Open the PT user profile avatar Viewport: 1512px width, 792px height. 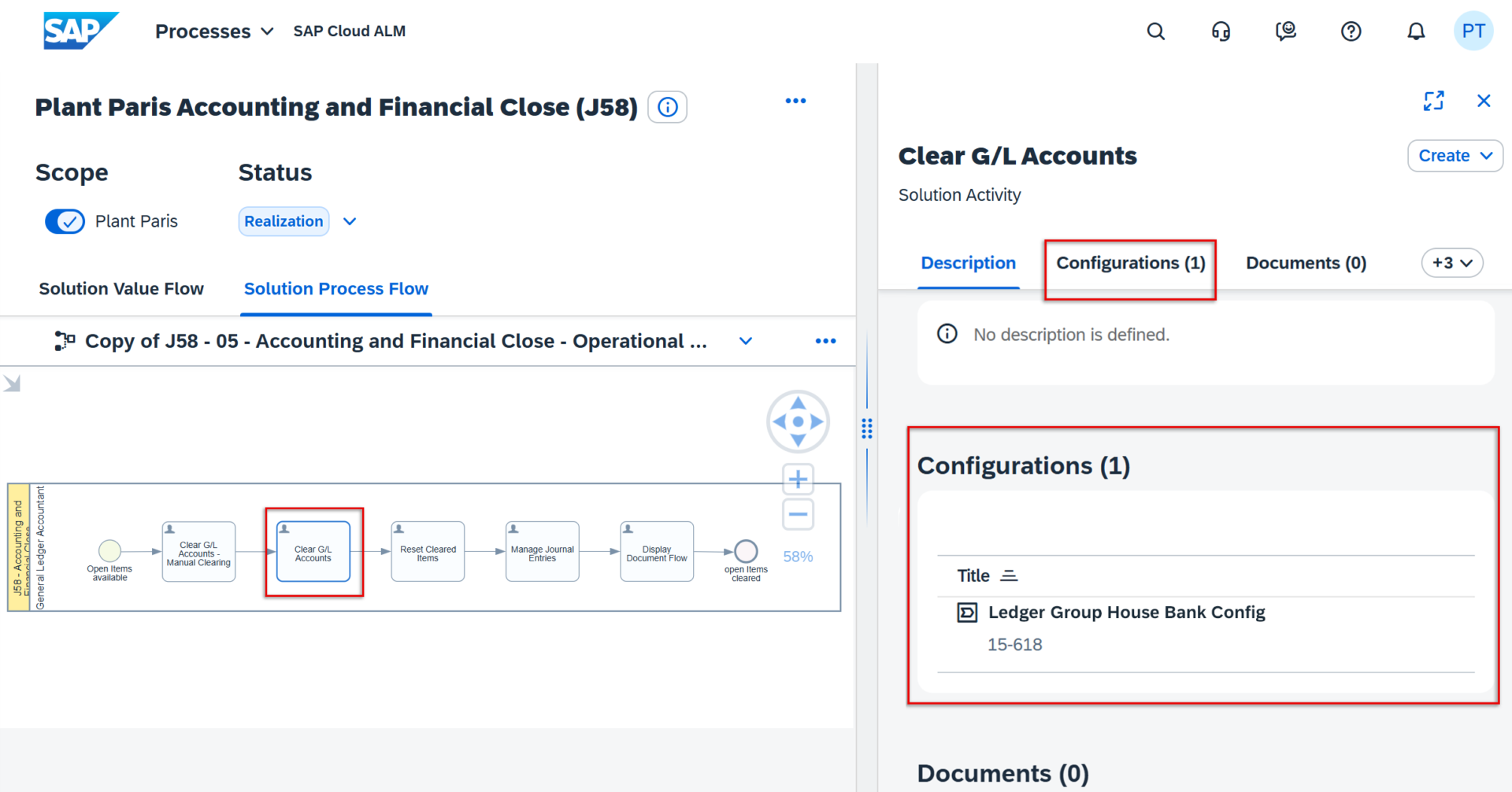[1473, 31]
